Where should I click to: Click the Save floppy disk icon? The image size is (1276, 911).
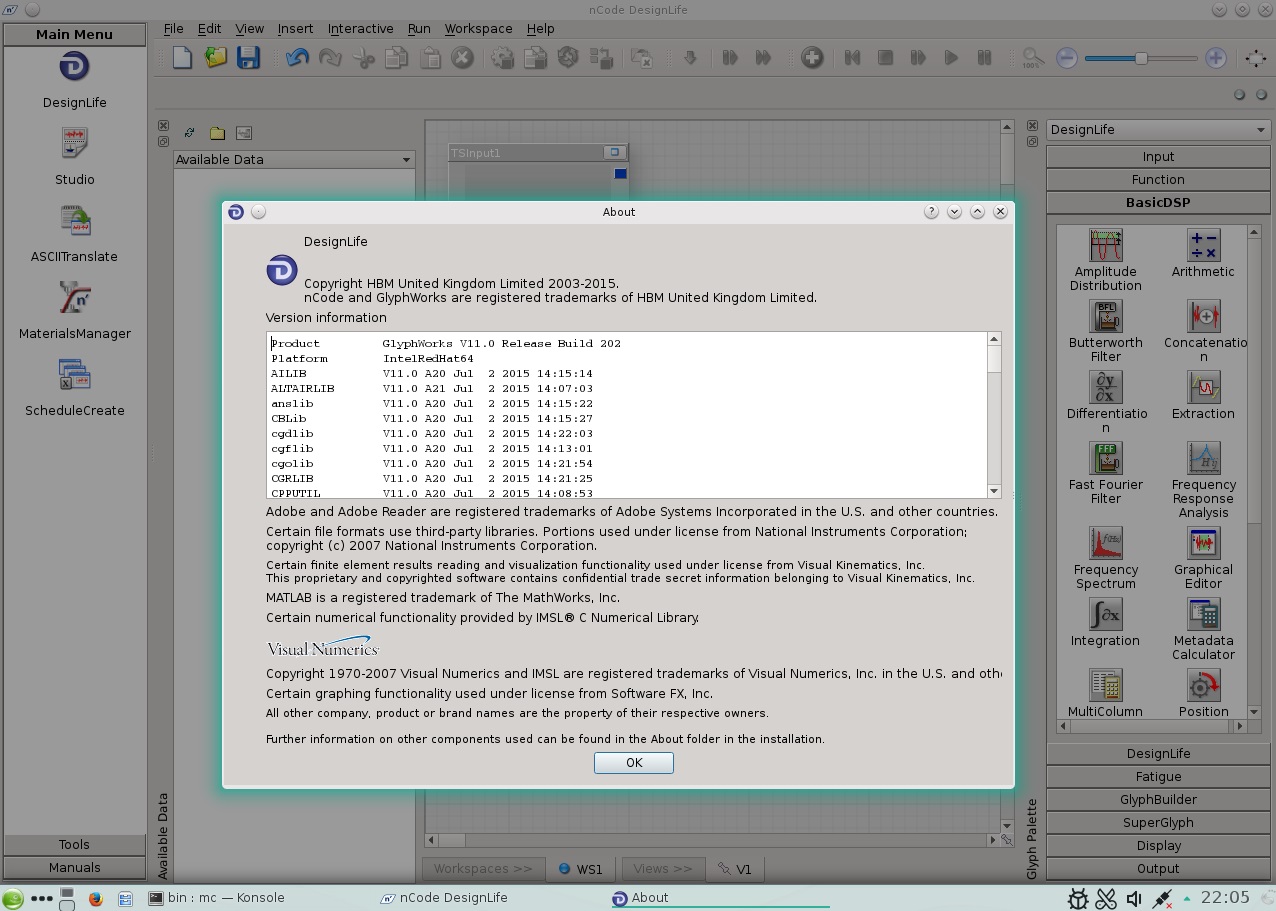coord(248,58)
